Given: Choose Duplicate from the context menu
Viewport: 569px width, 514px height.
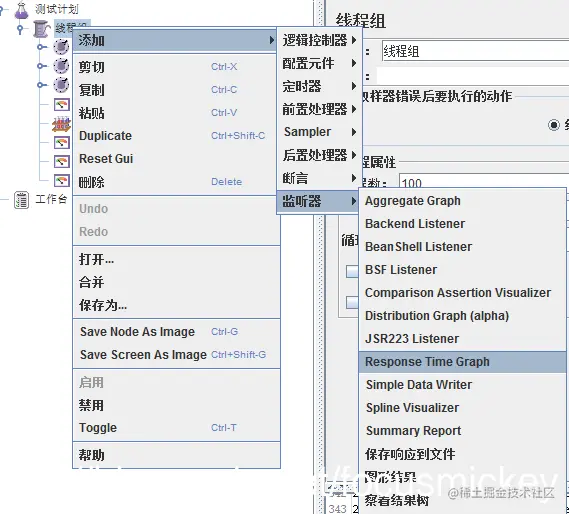Looking at the screenshot, I should [x=175, y=136].
